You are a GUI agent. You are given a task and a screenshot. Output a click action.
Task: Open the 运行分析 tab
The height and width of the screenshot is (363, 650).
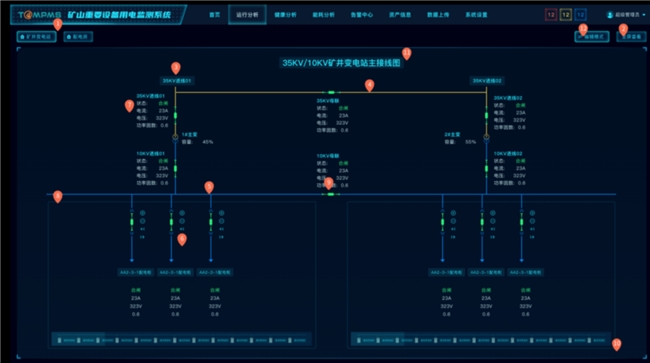pyautogui.click(x=247, y=15)
